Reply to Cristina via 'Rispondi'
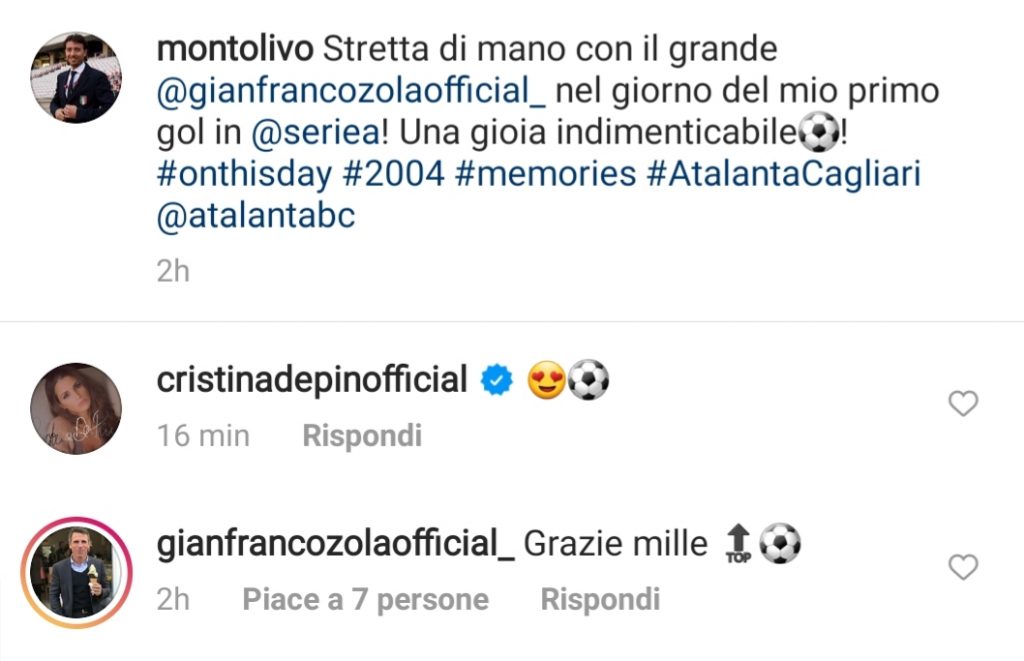This screenshot has height=661, width=1024. click(x=361, y=435)
